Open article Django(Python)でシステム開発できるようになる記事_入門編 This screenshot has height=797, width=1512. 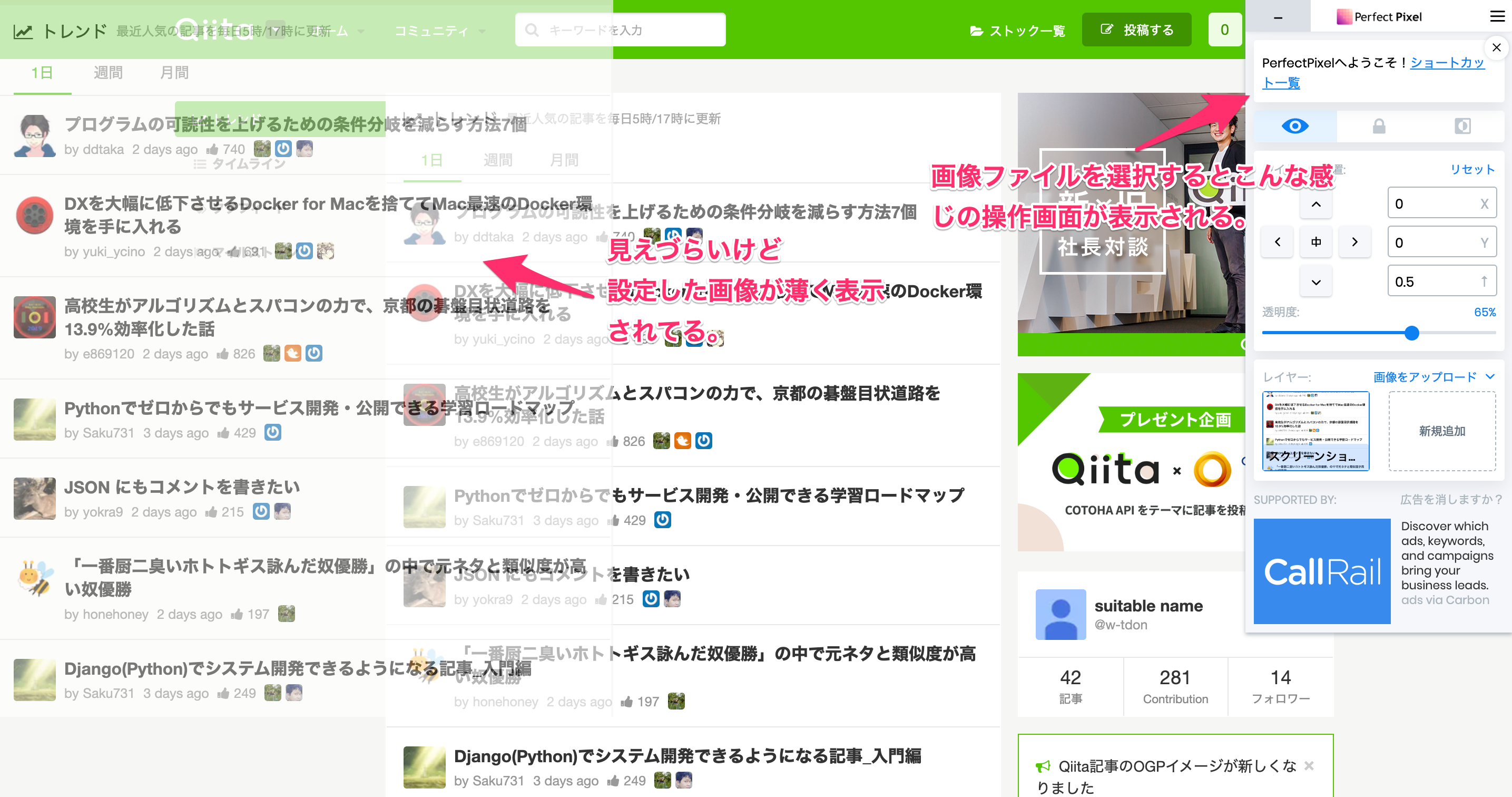click(687, 755)
